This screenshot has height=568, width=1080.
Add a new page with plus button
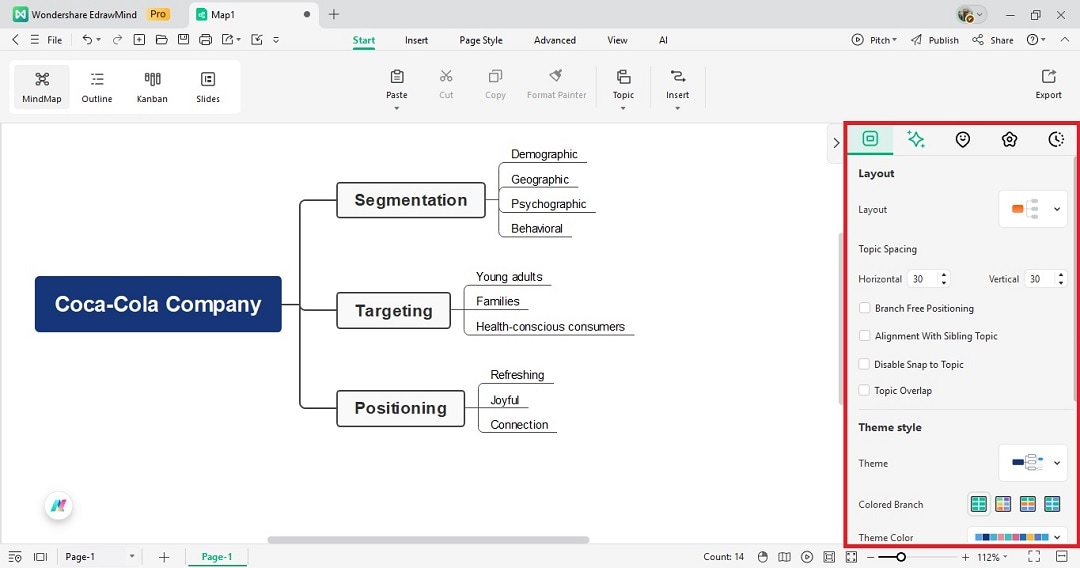pos(164,557)
